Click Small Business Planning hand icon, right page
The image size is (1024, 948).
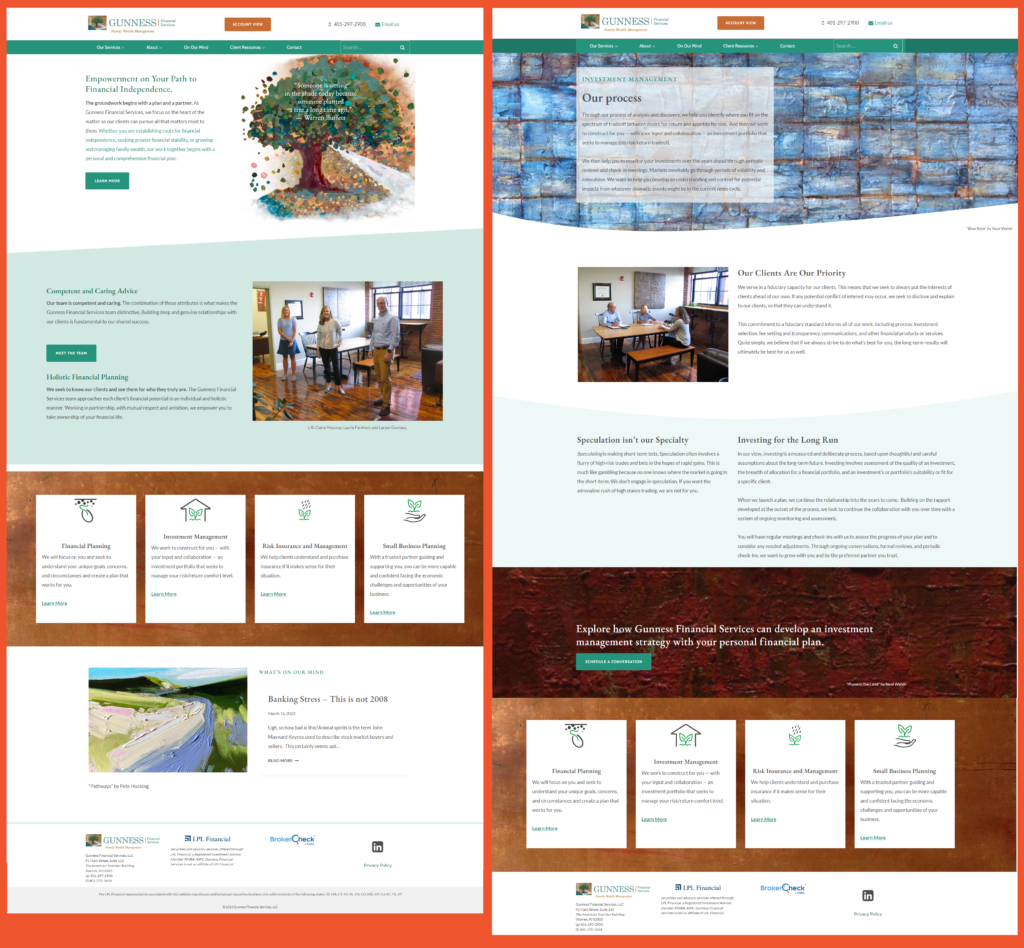click(904, 736)
